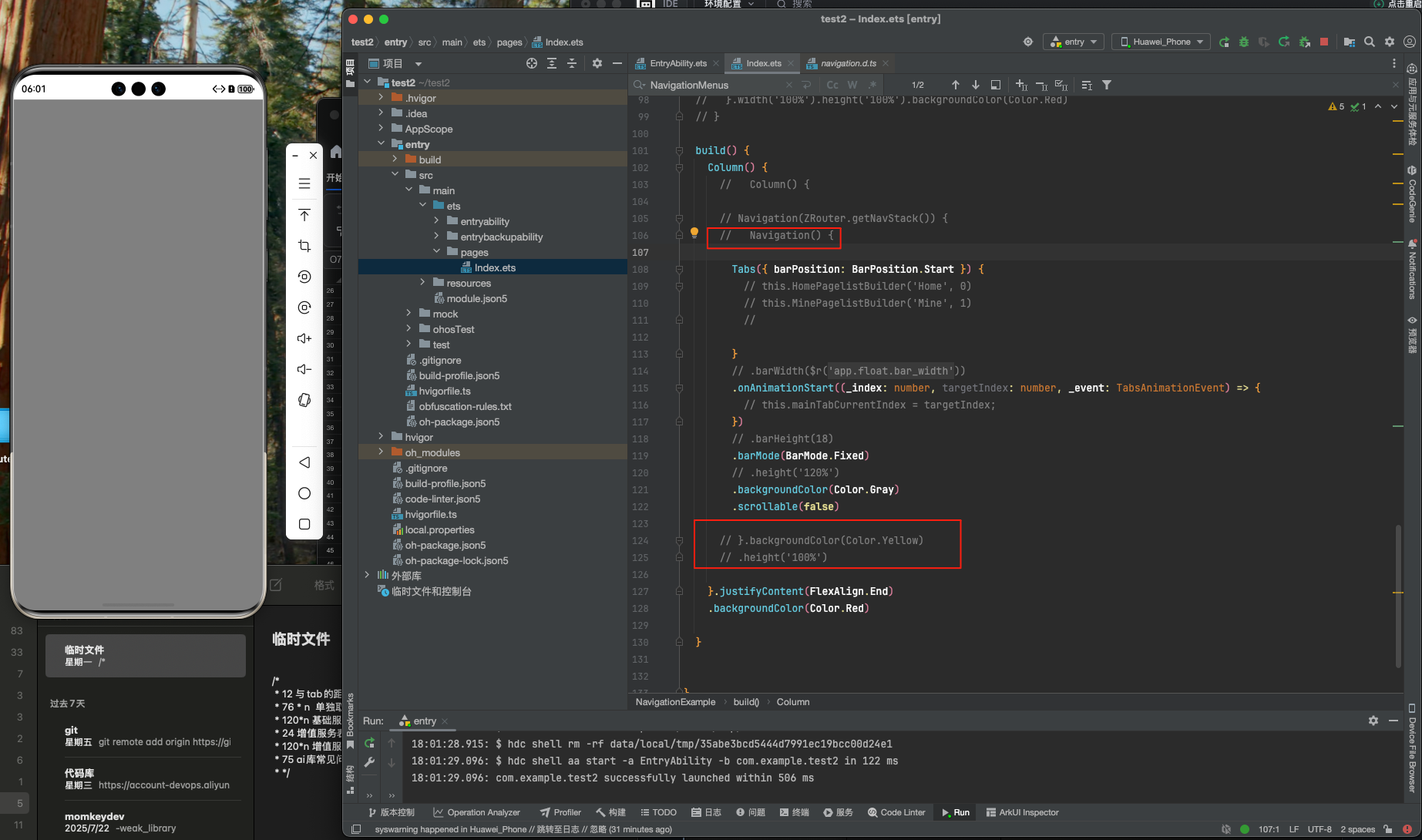Screen dimensions: 1422x840
Task: Open Project Structure icon in top toolbar
Action: [1349, 42]
